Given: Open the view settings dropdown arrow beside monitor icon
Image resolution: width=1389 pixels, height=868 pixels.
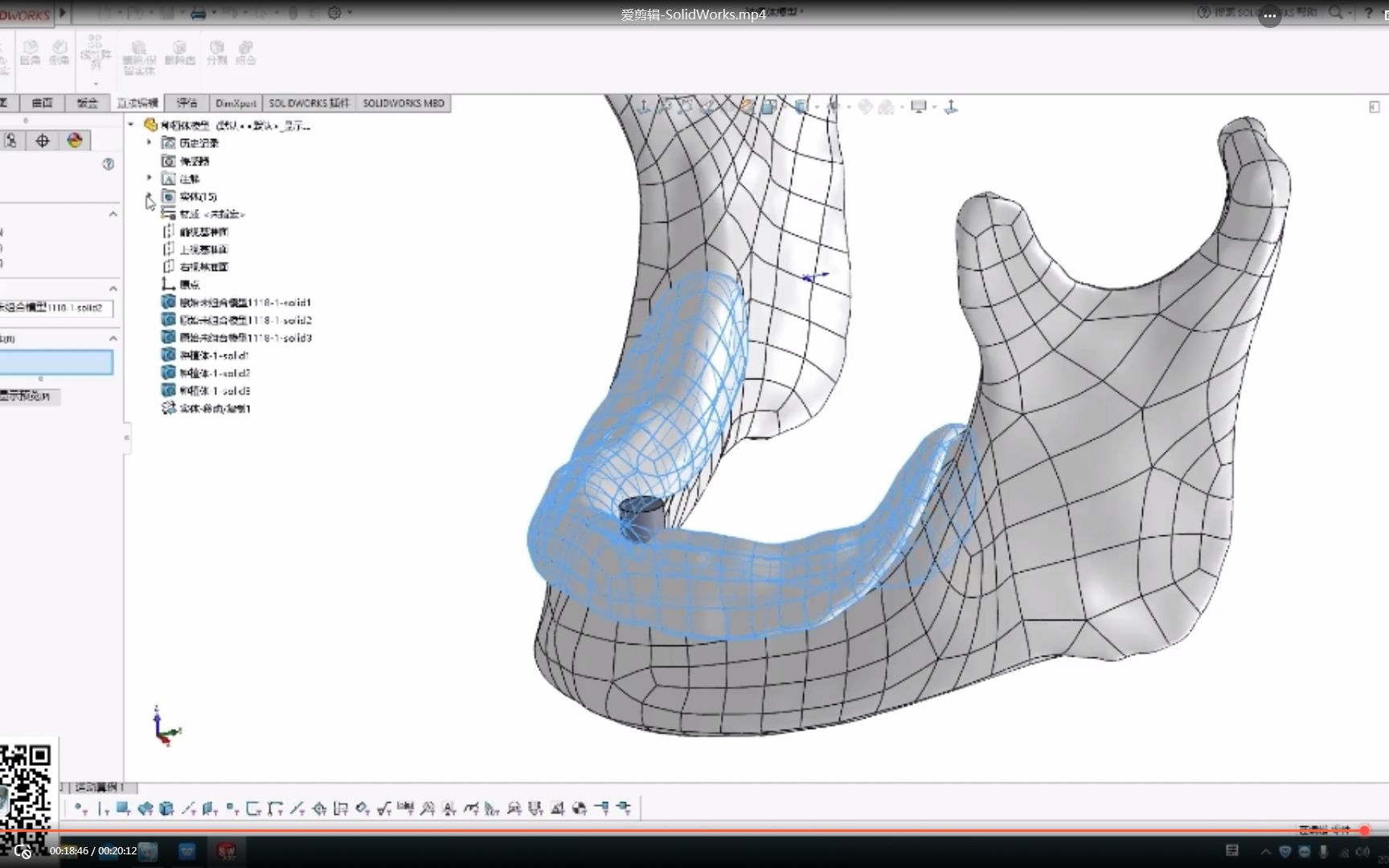Looking at the screenshot, I should click(934, 107).
